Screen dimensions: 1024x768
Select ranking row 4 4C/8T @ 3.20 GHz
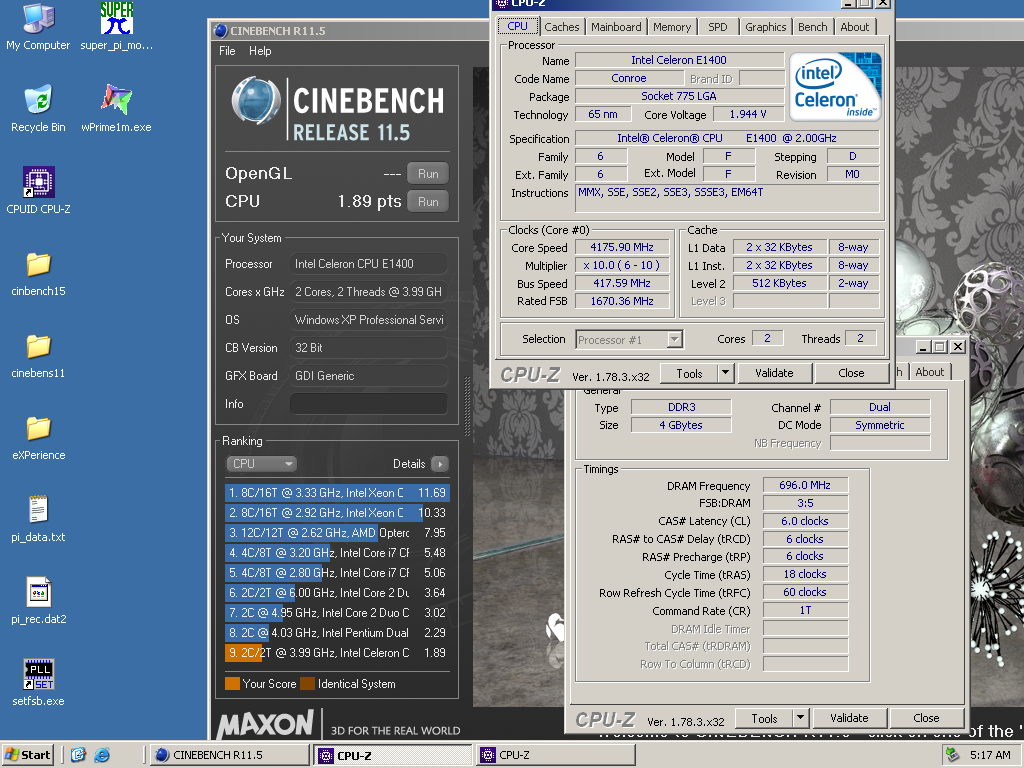coord(337,553)
